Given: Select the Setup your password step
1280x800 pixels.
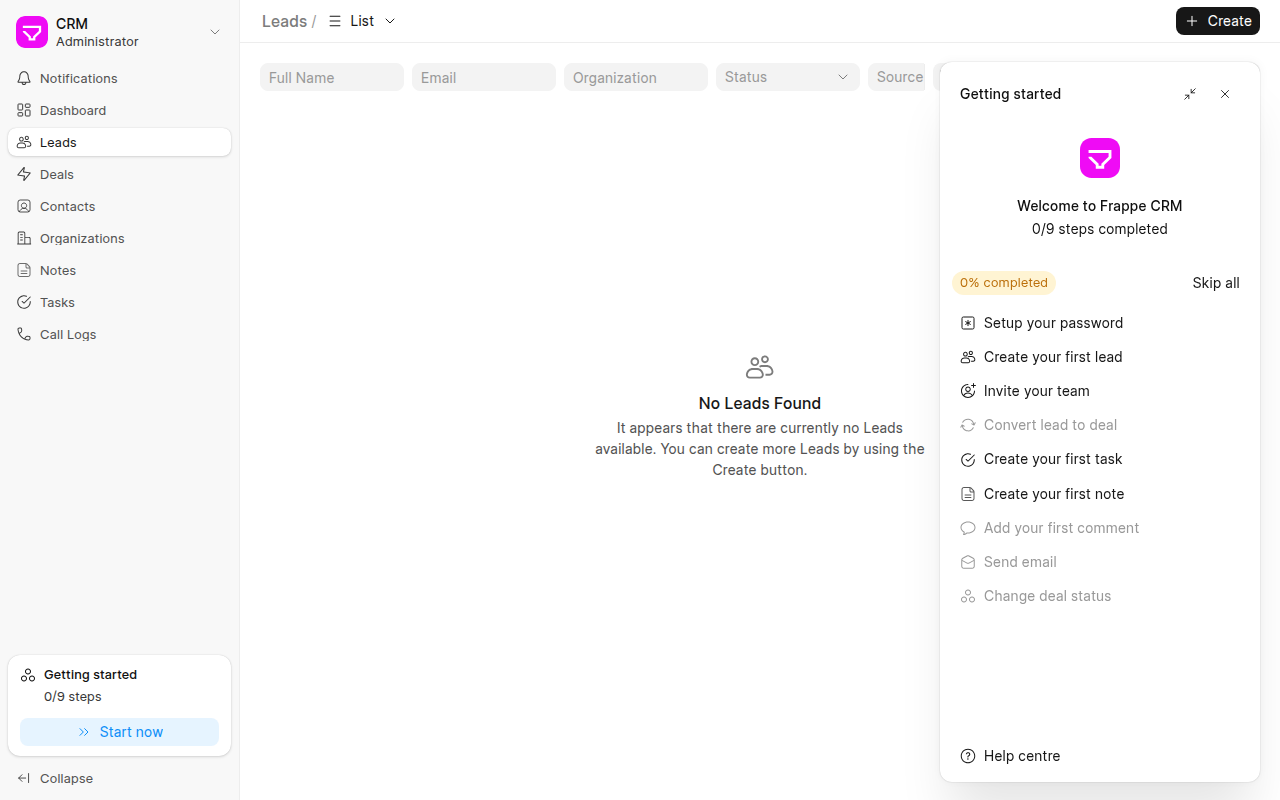Looking at the screenshot, I should 1100,323.
